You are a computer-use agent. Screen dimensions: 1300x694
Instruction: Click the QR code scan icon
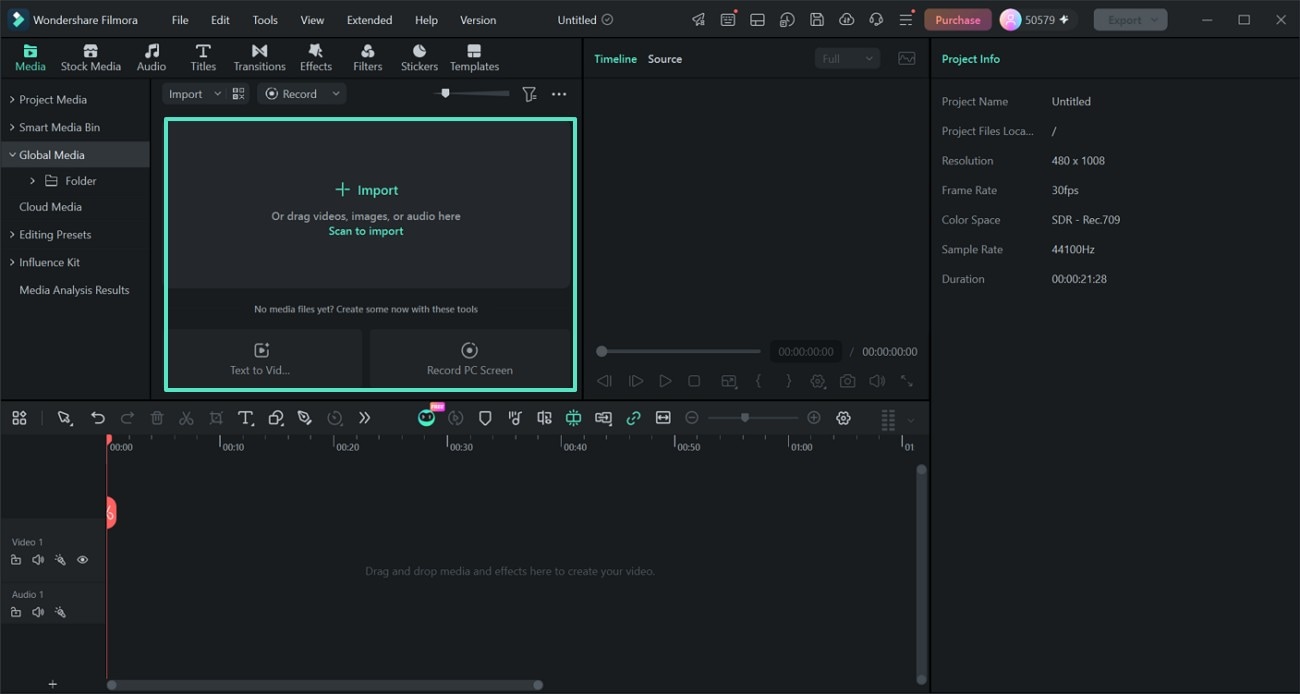pyautogui.click(x=238, y=94)
